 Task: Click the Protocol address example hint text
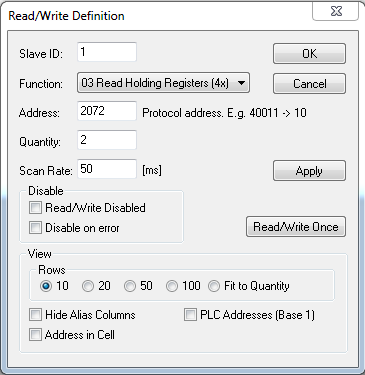224,113
